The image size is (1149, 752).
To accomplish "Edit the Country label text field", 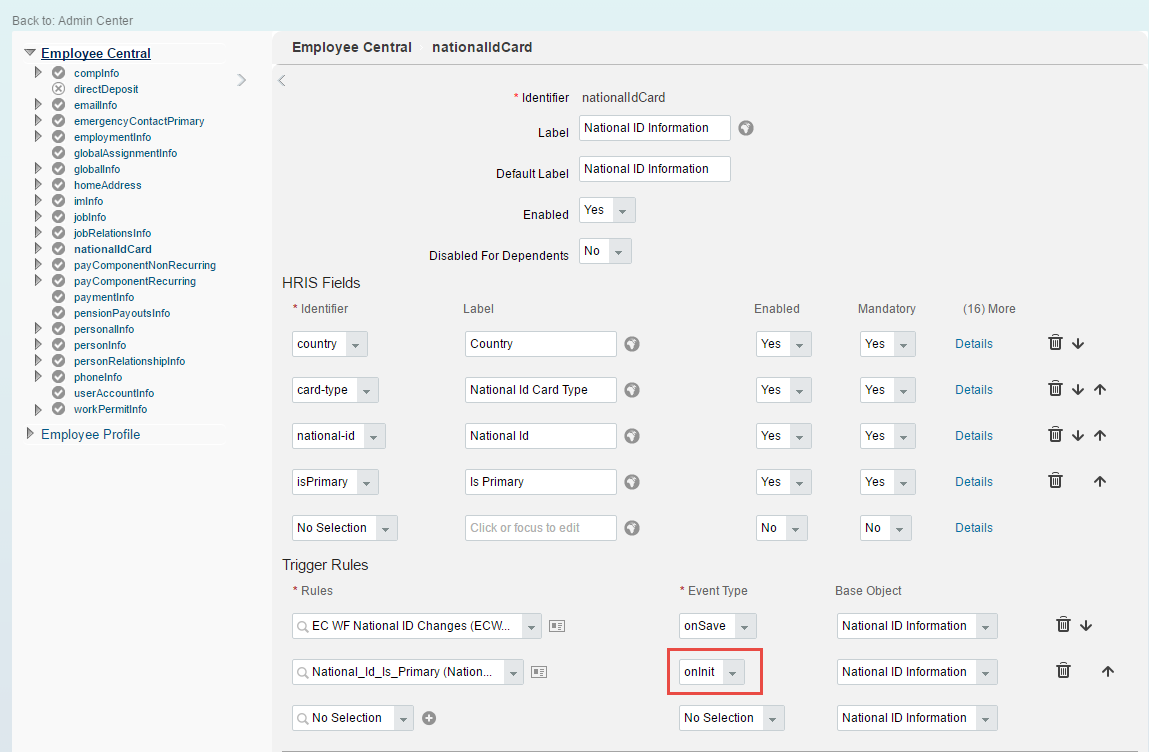I will click(x=540, y=344).
